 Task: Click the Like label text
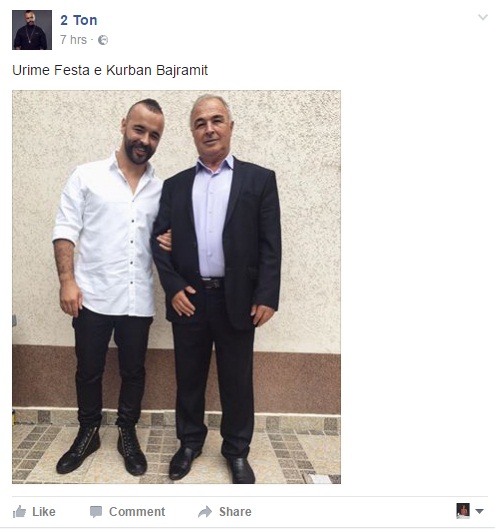(44, 512)
